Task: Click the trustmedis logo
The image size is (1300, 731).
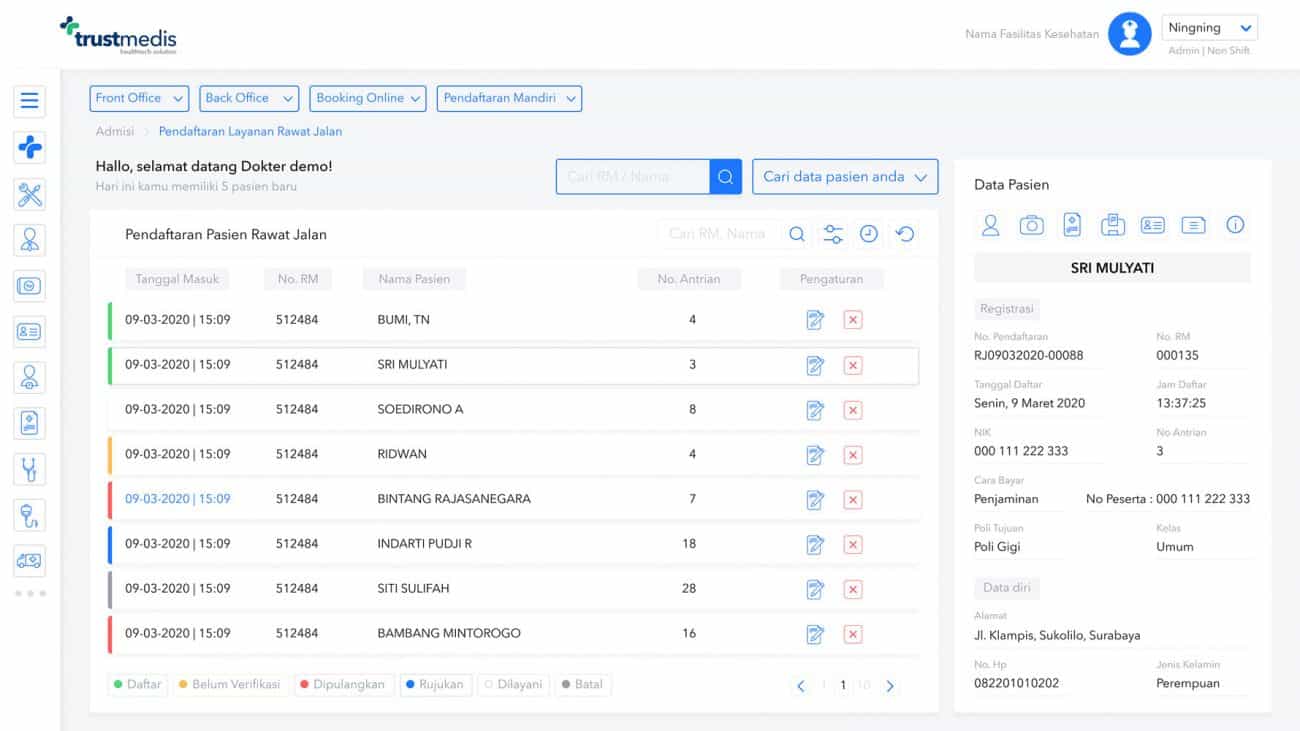Action: (118, 35)
